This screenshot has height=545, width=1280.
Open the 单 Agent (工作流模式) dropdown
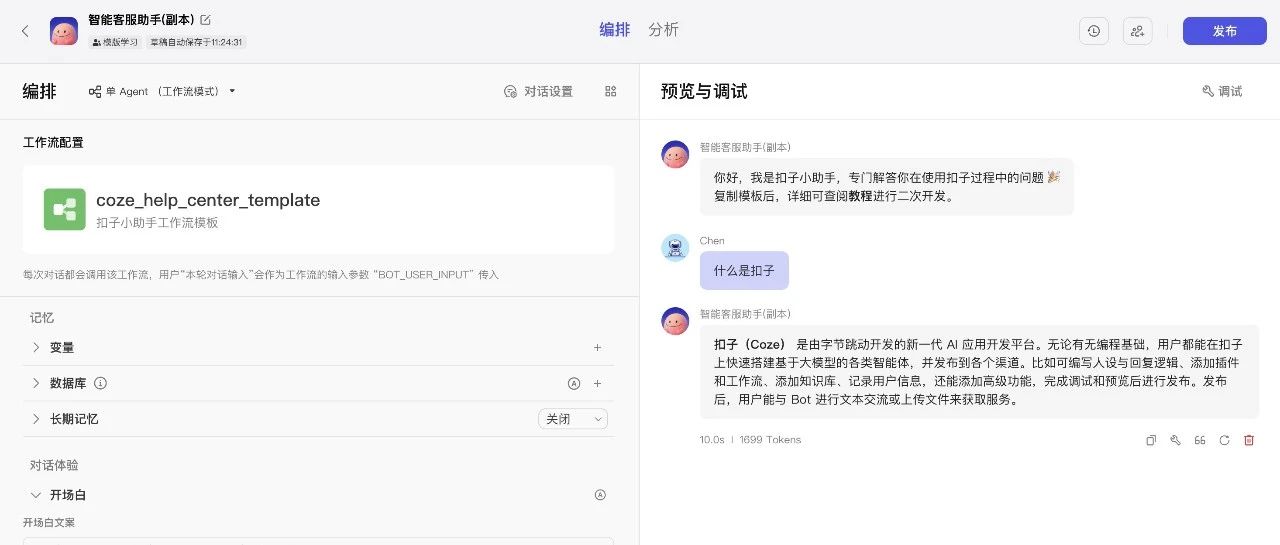[x=162, y=91]
